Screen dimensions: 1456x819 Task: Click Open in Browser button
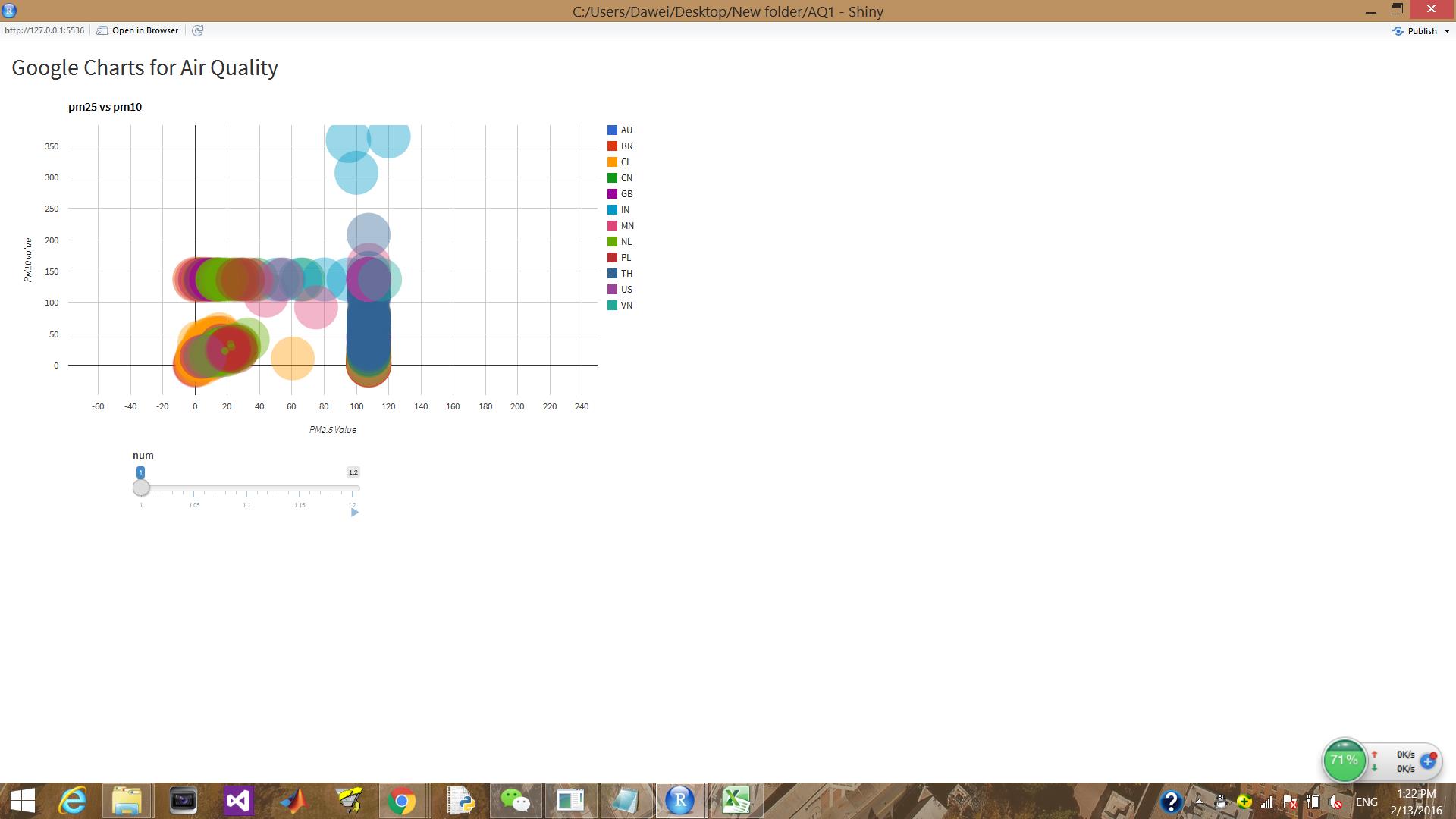137,30
